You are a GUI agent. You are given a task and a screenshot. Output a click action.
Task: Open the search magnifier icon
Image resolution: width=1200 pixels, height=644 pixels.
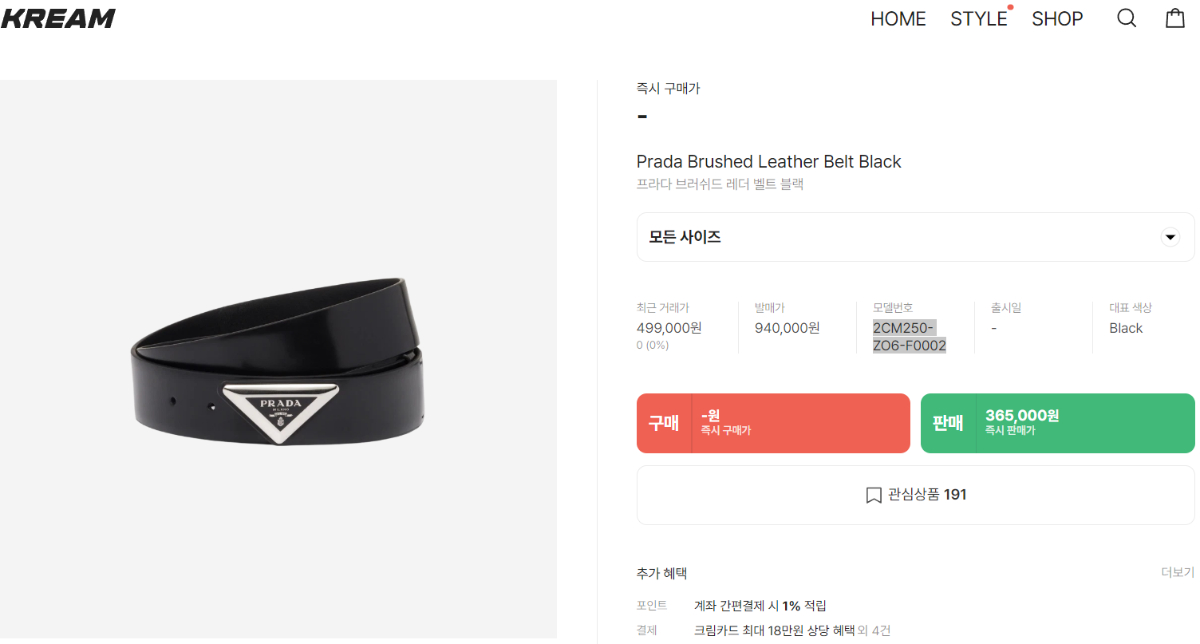1126,18
